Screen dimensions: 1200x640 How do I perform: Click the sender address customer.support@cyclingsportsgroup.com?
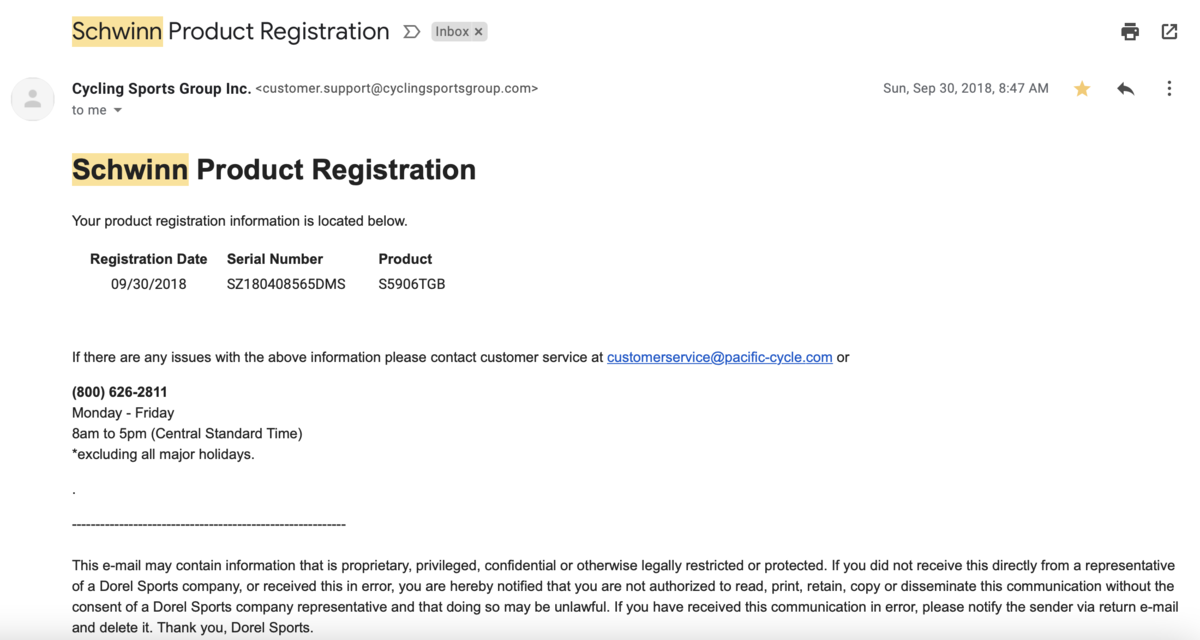point(397,88)
